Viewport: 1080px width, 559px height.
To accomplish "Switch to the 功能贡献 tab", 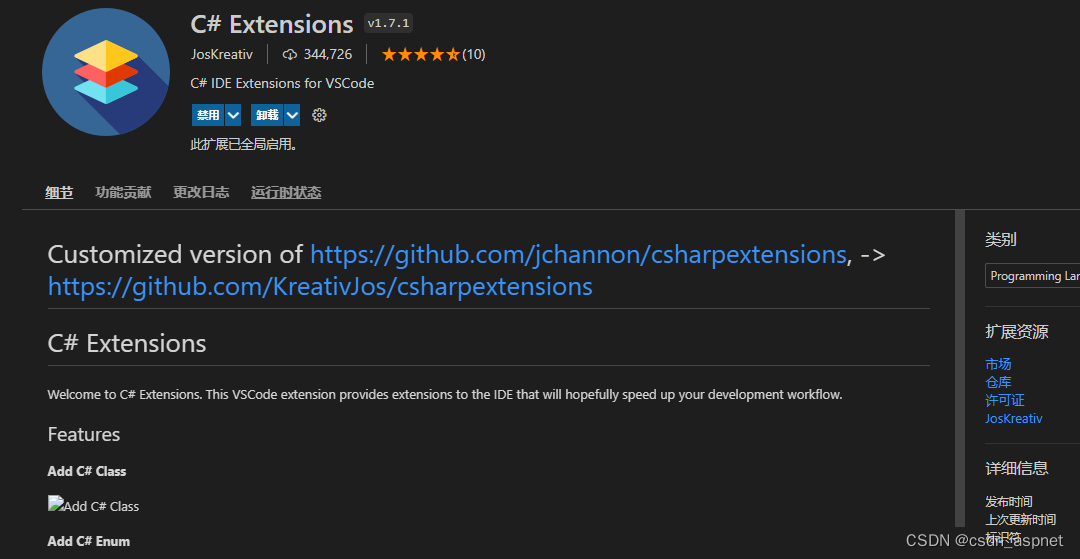I will [x=123, y=193].
